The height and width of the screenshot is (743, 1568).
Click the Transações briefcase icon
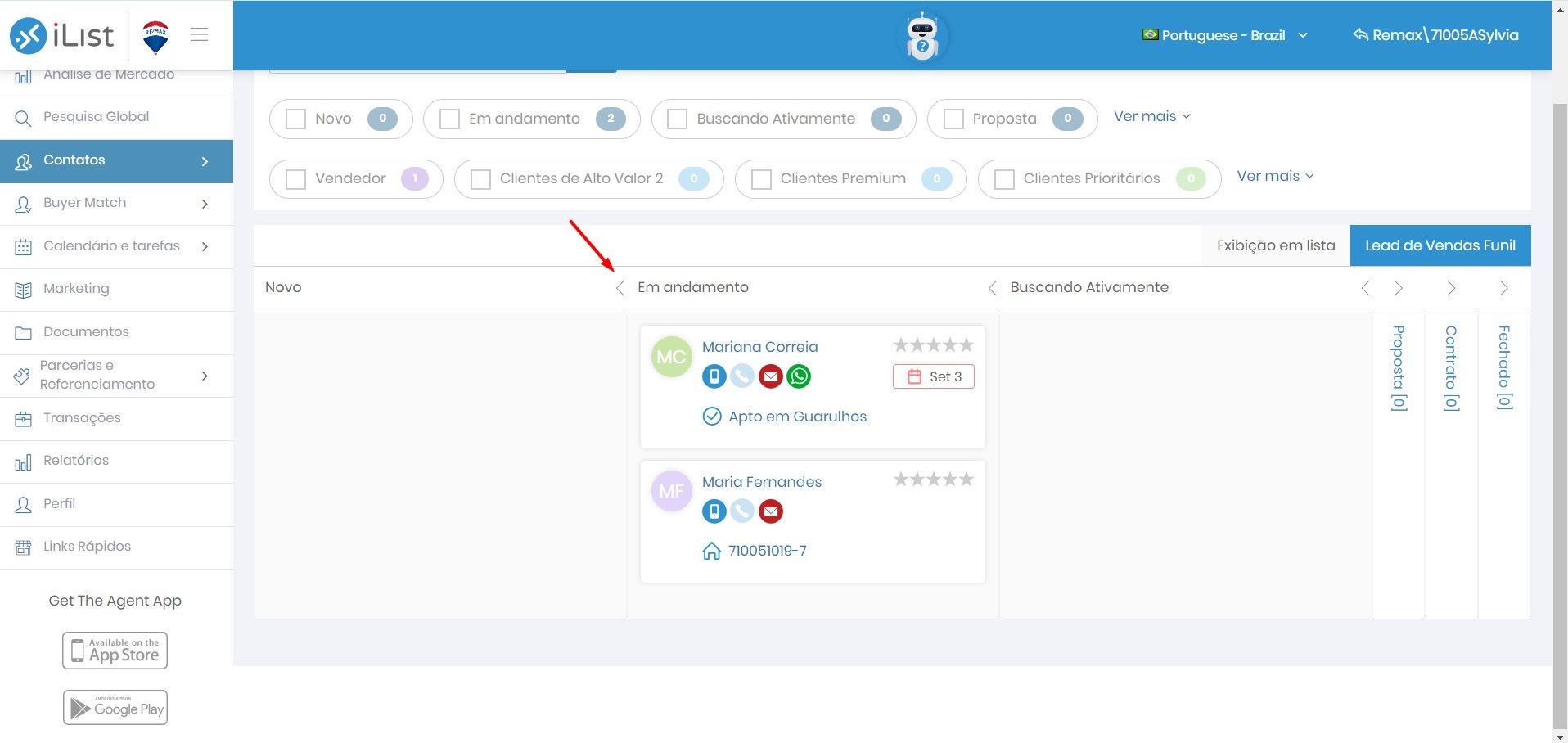(x=23, y=419)
